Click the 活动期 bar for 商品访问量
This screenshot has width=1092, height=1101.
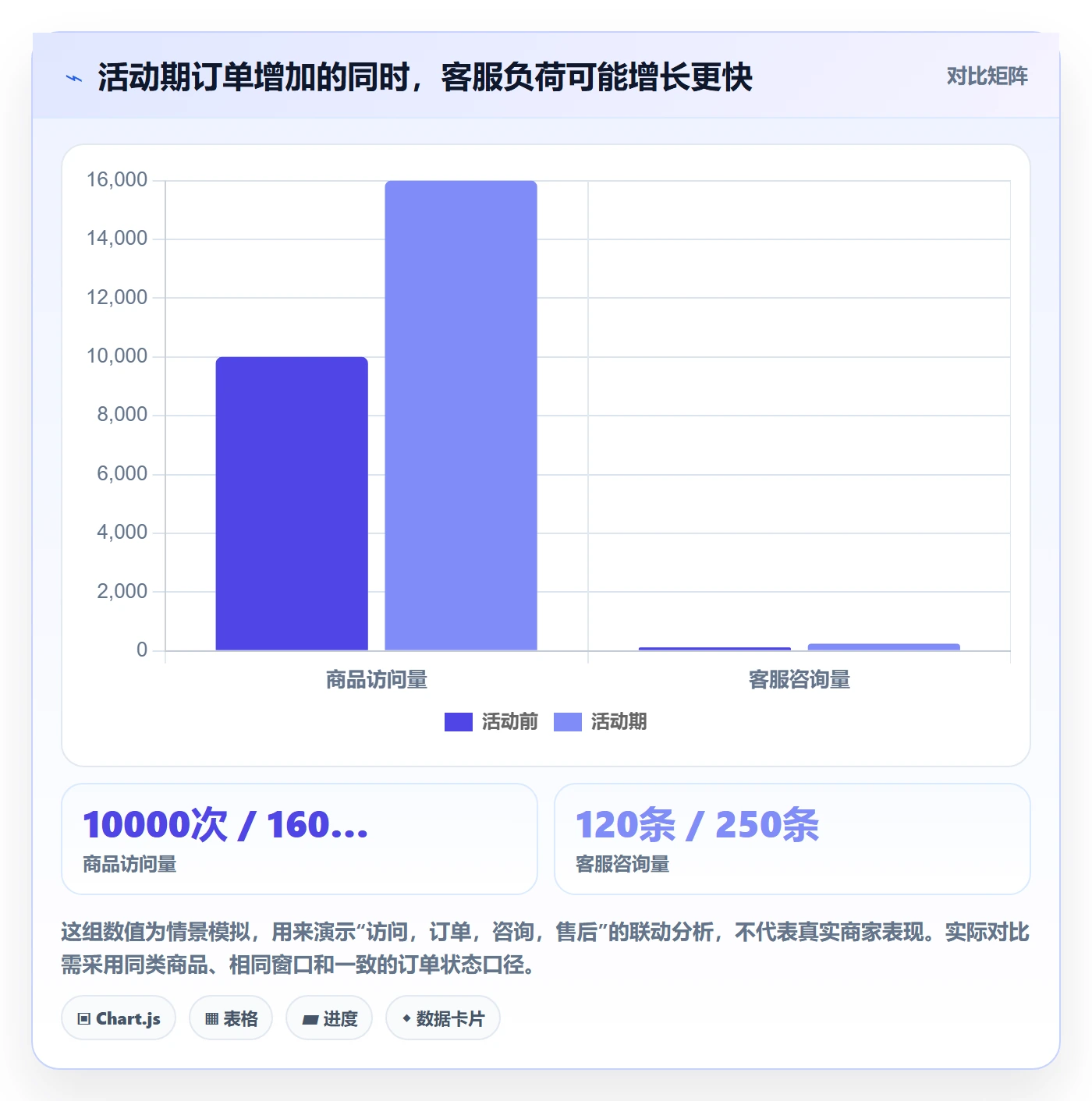461,416
